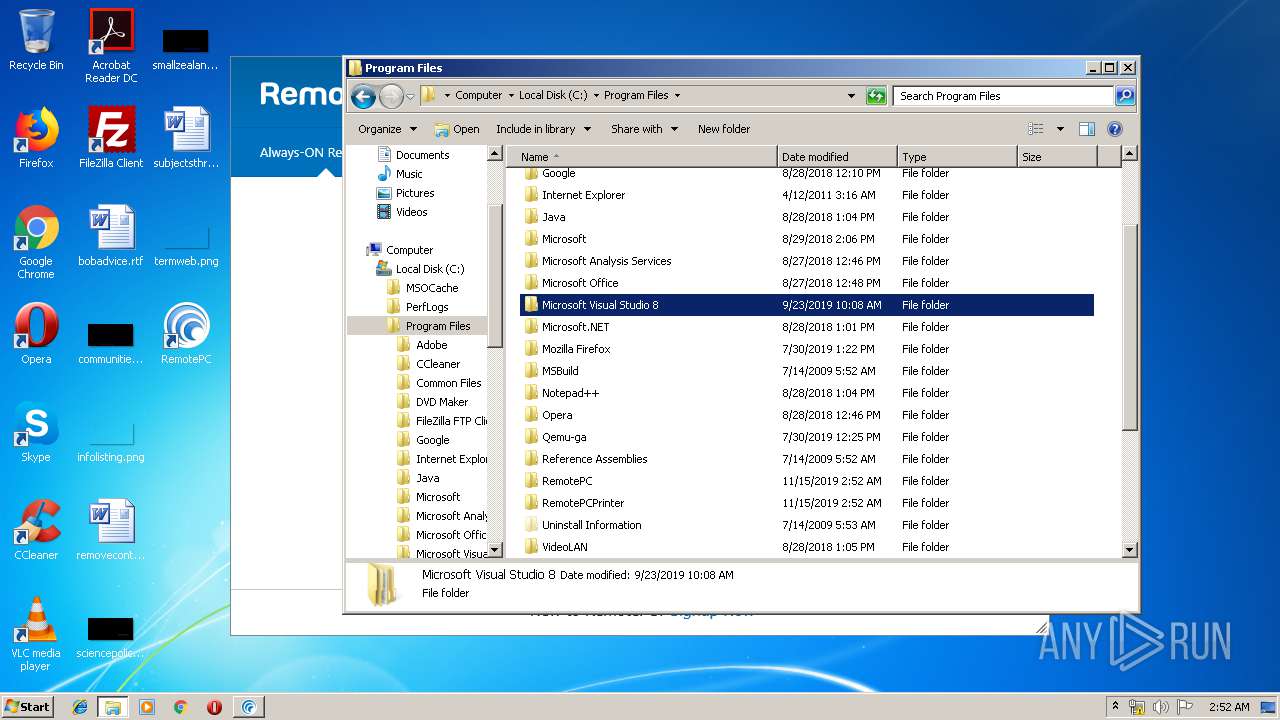Viewport: 1280px width, 720px height.
Task: Select CCleaner folder in navigation tree
Action: [x=428, y=364]
